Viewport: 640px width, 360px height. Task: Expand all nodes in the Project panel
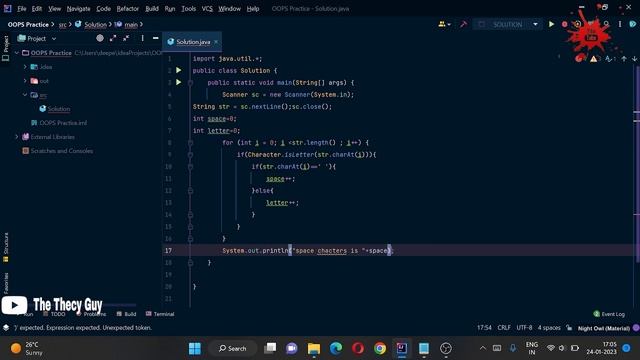click(x=113, y=38)
